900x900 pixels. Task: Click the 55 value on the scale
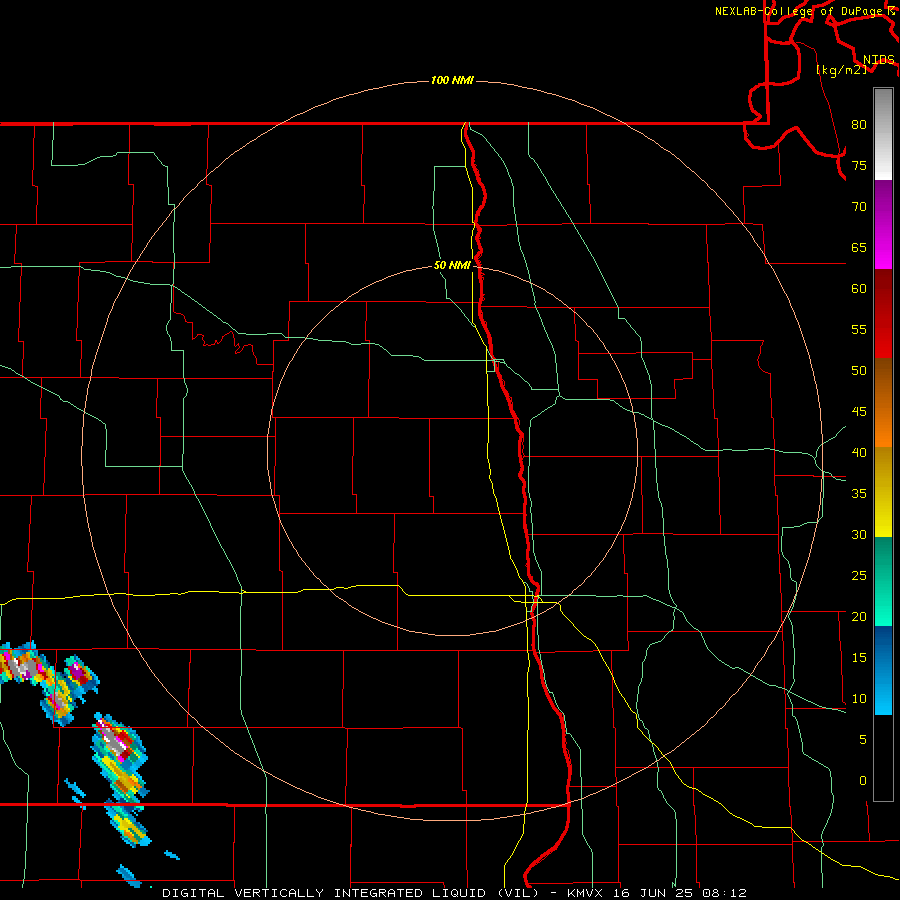[859, 330]
